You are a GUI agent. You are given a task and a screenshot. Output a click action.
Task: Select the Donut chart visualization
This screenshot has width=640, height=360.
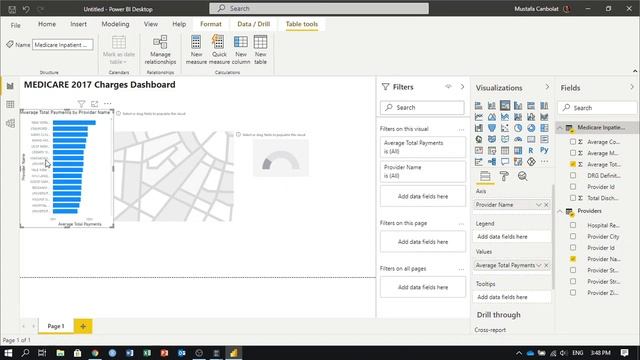click(531, 128)
